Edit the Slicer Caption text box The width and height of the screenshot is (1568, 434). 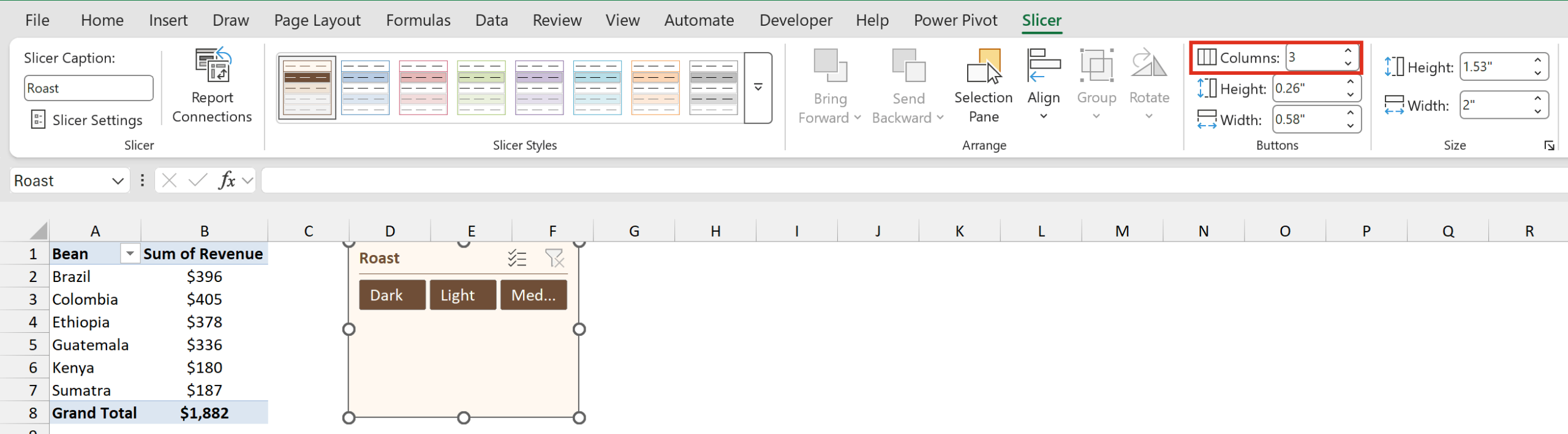click(89, 88)
